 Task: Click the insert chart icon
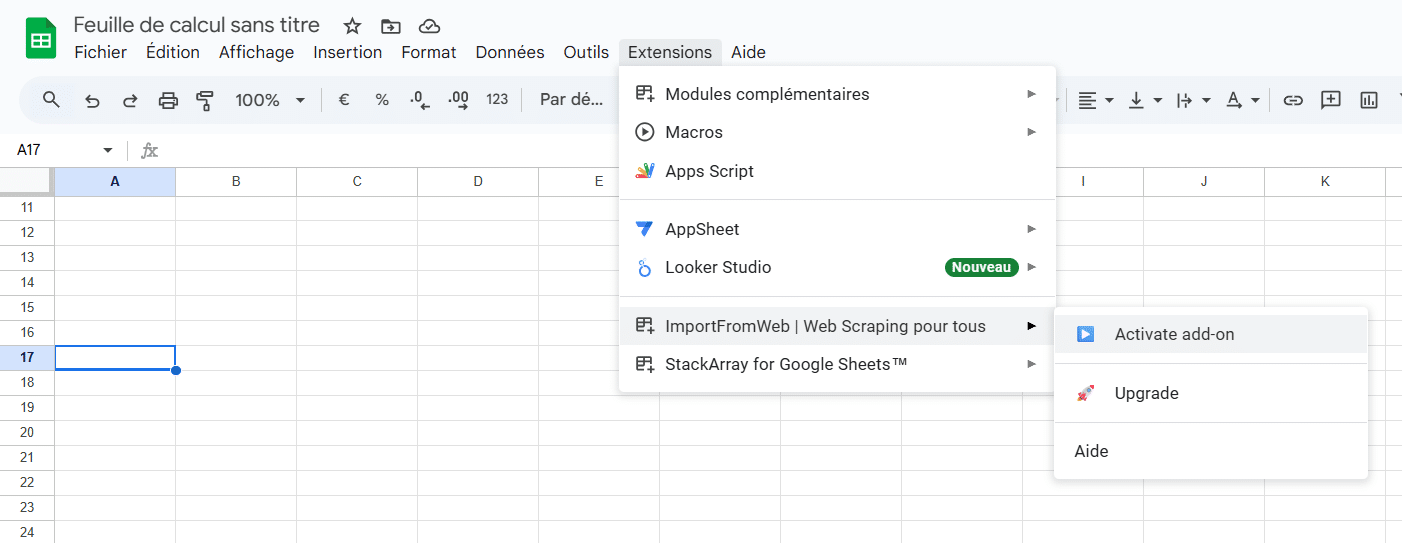point(1368,100)
